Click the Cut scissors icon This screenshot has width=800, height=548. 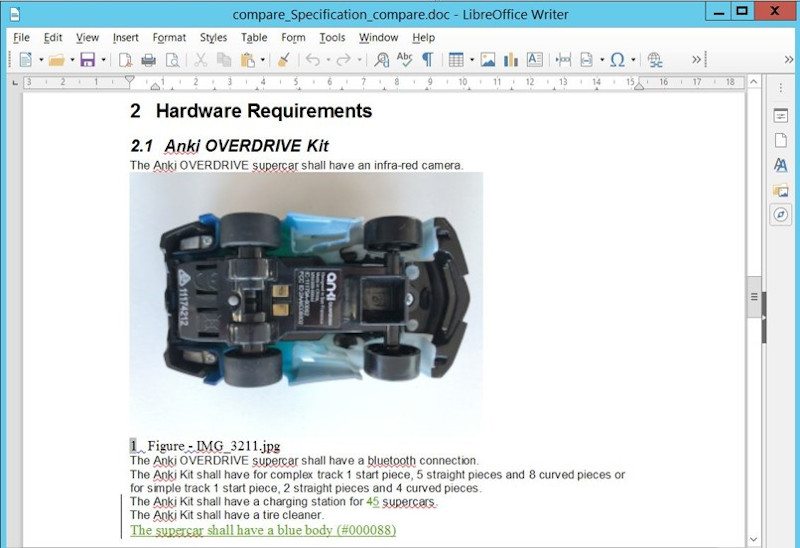[x=200, y=60]
